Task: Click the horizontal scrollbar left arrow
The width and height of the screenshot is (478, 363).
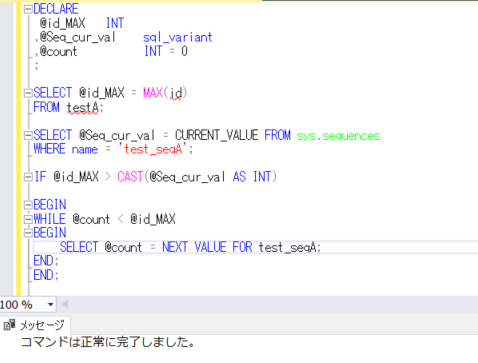Action: 65,304
